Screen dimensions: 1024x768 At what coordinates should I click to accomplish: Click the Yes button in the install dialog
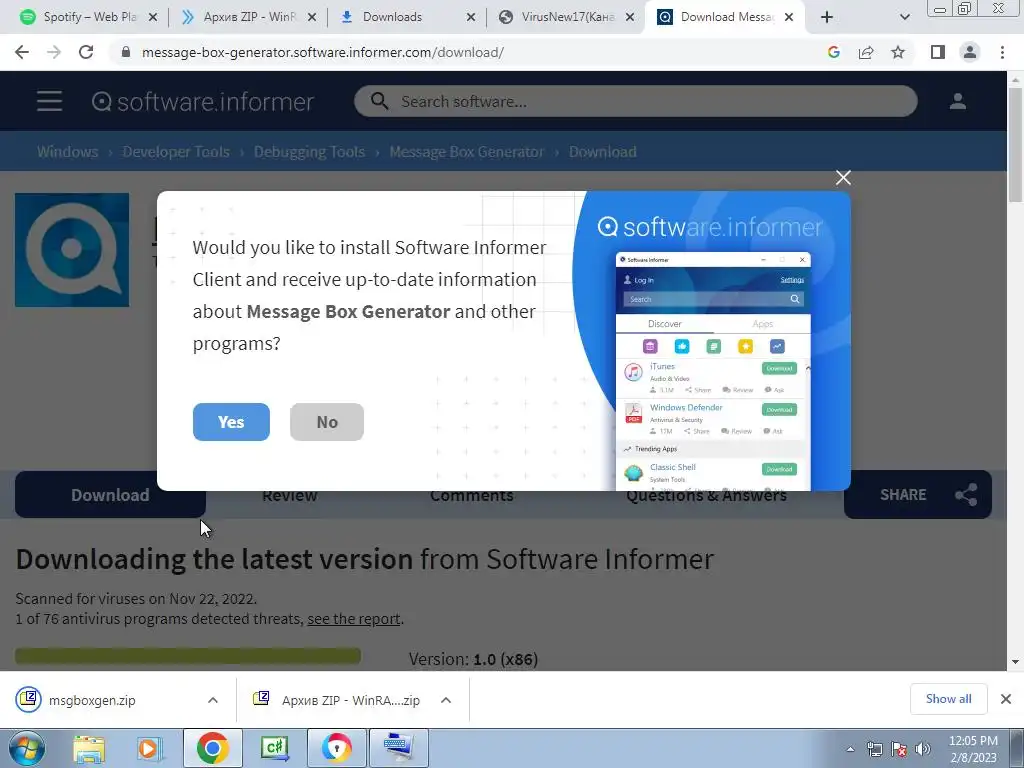(x=231, y=422)
